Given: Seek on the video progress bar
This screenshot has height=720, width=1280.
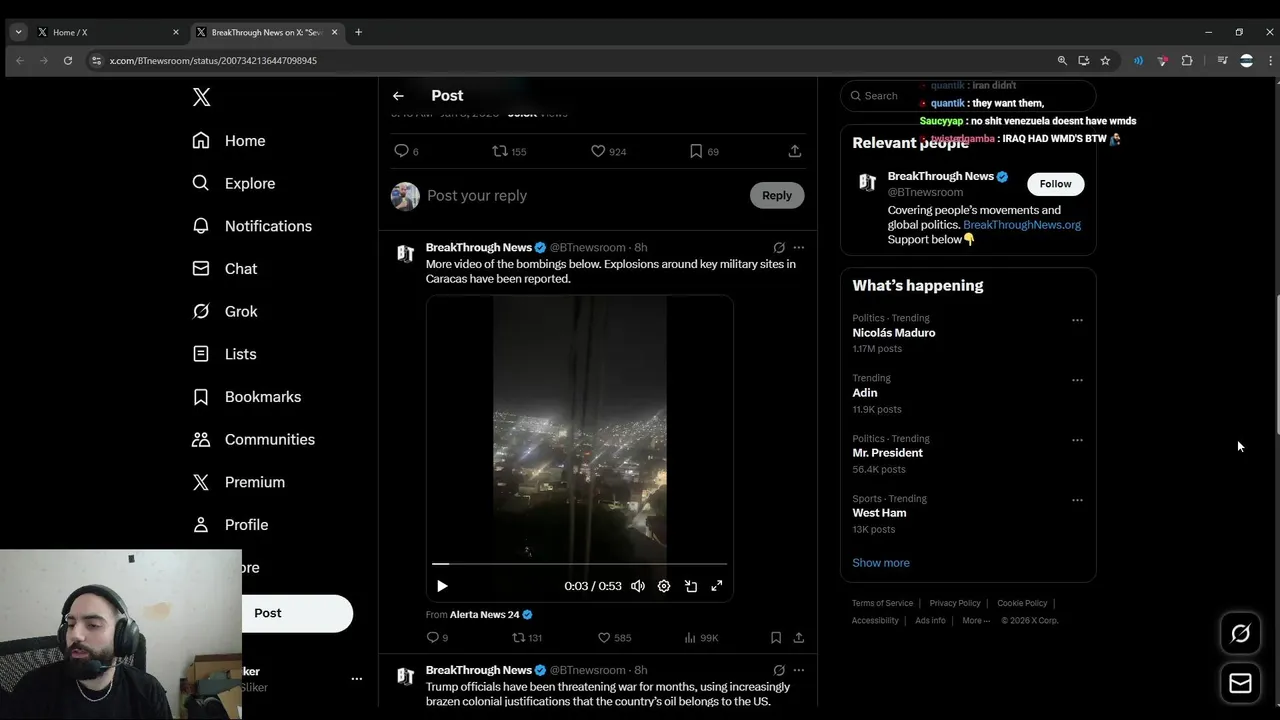Looking at the screenshot, I should pos(579,564).
